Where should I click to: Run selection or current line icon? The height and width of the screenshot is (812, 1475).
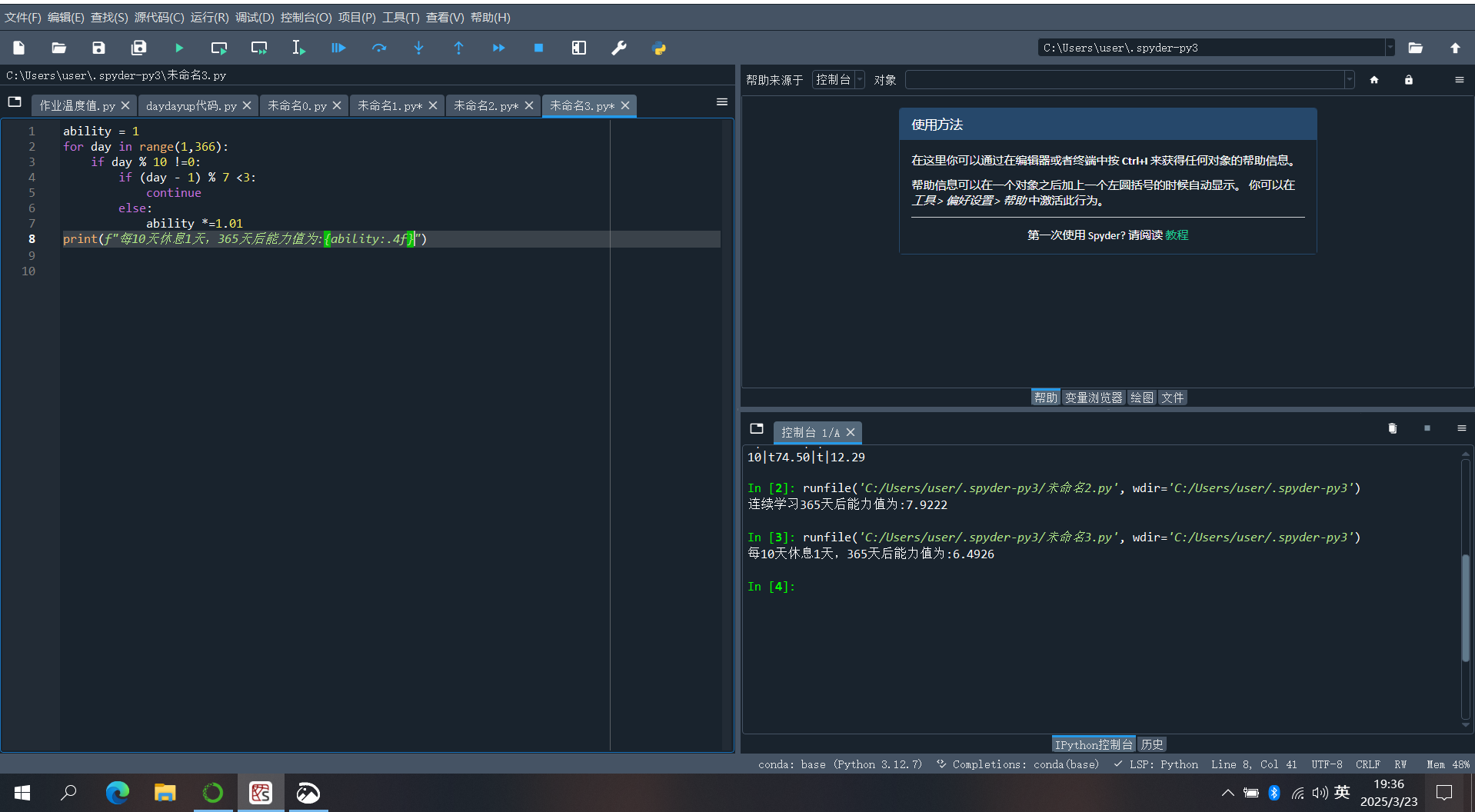(298, 48)
